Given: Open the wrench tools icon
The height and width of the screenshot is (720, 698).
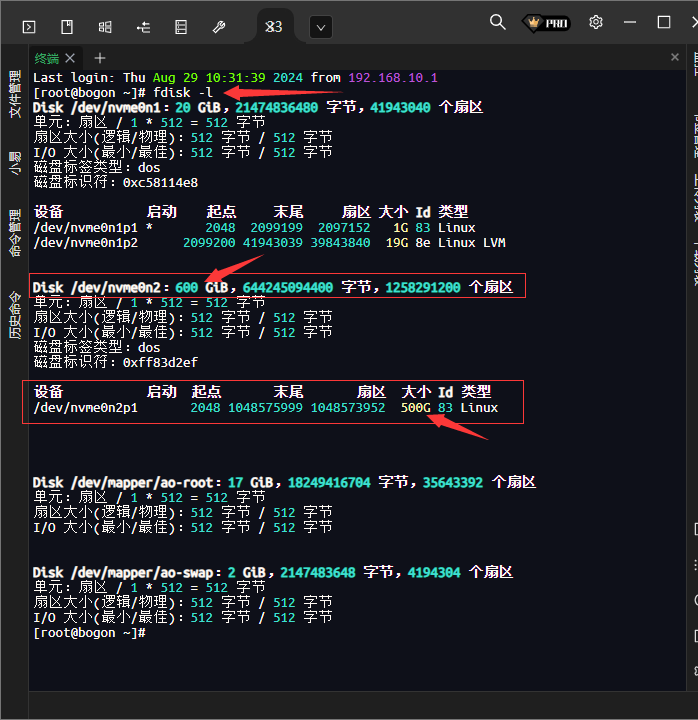Looking at the screenshot, I should 219,27.
